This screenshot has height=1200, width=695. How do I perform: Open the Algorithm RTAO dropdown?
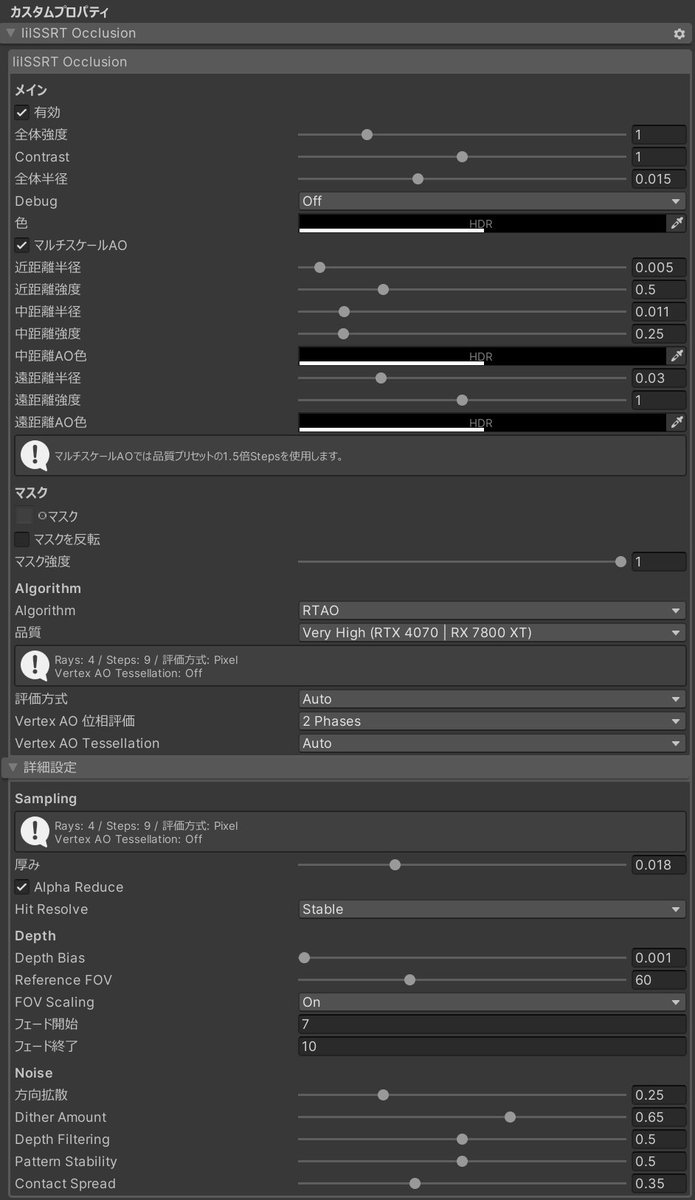[x=492, y=610]
